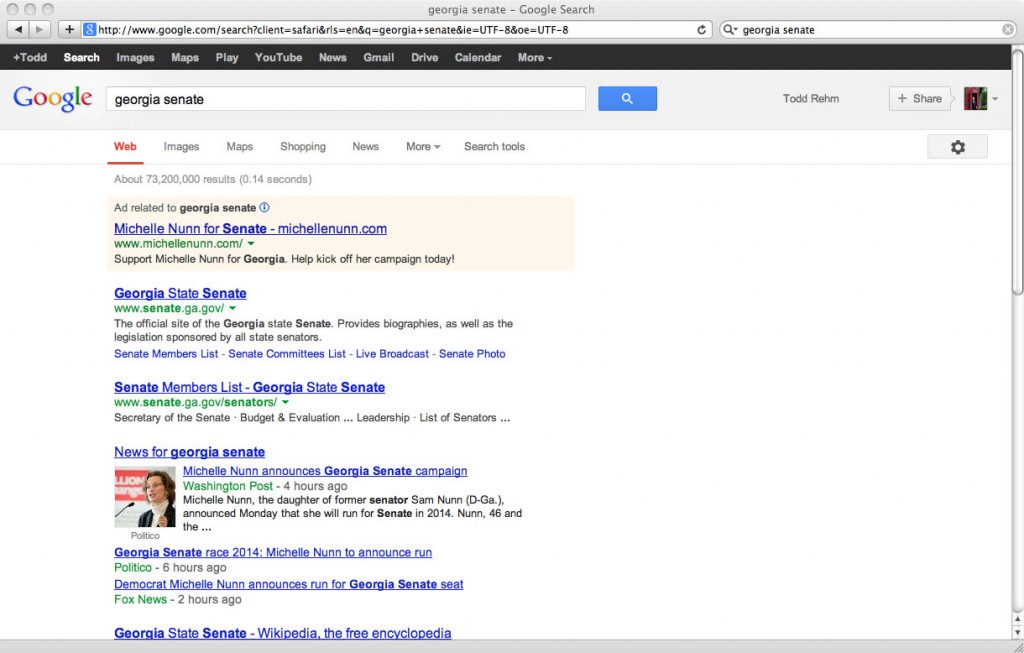Open Search tools
The width and height of the screenshot is (1024, 653).
pyautogui.click(x=494, y=146)
